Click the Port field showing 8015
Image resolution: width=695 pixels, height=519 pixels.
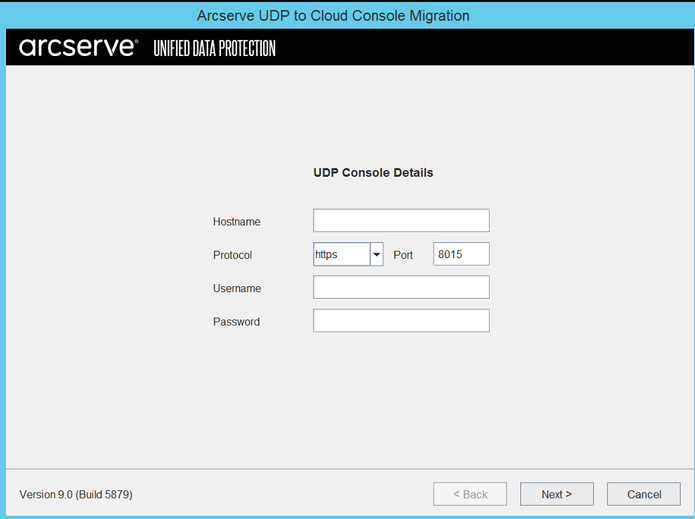coord(461,254)
